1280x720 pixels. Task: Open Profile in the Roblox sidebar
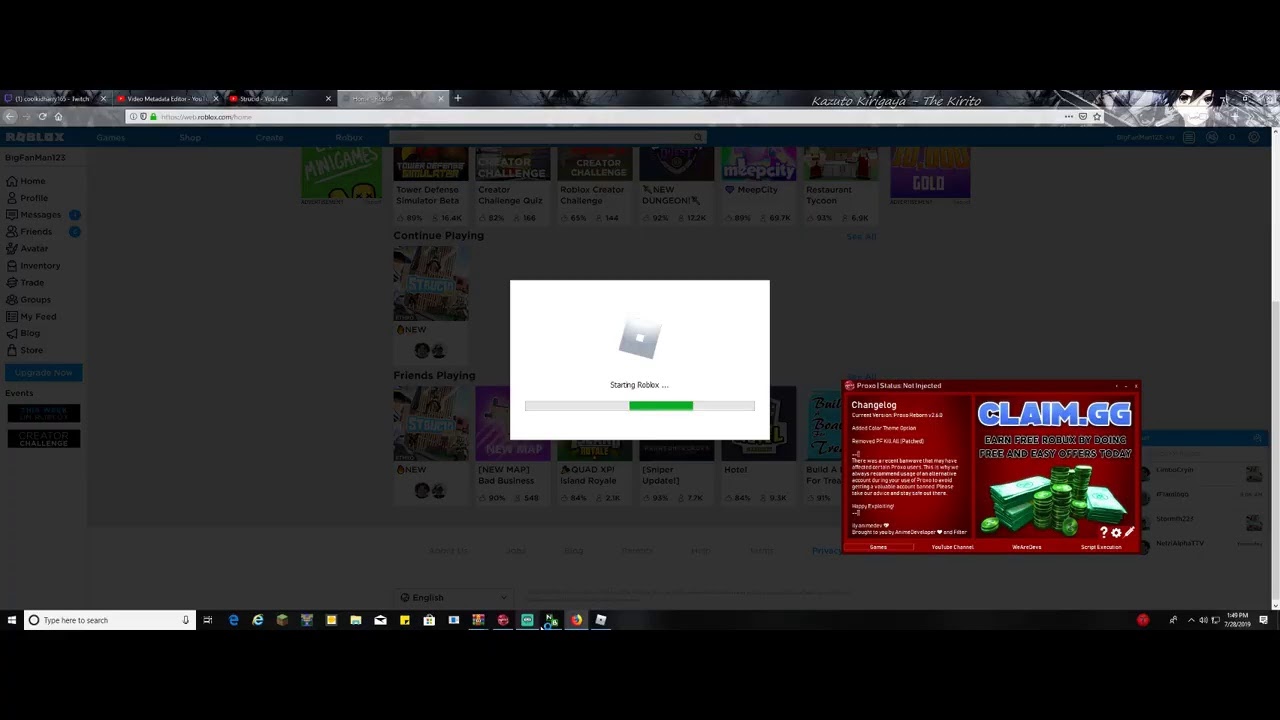click(27, 198)
